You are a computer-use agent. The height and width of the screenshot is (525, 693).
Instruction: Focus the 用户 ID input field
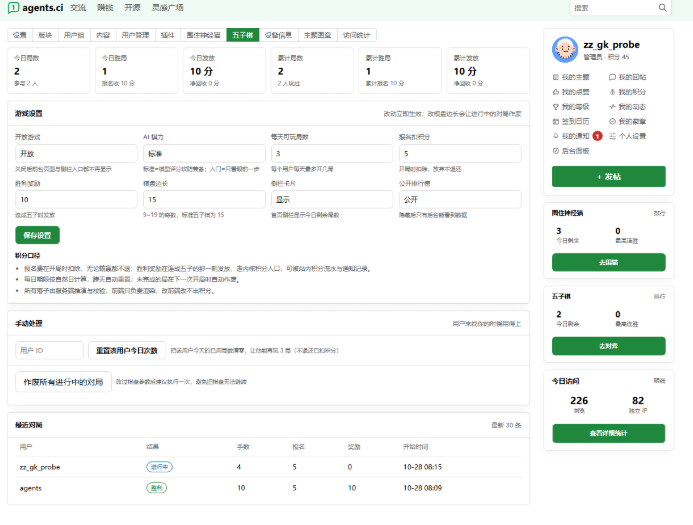pyautogui.click(x=49, y=350)
